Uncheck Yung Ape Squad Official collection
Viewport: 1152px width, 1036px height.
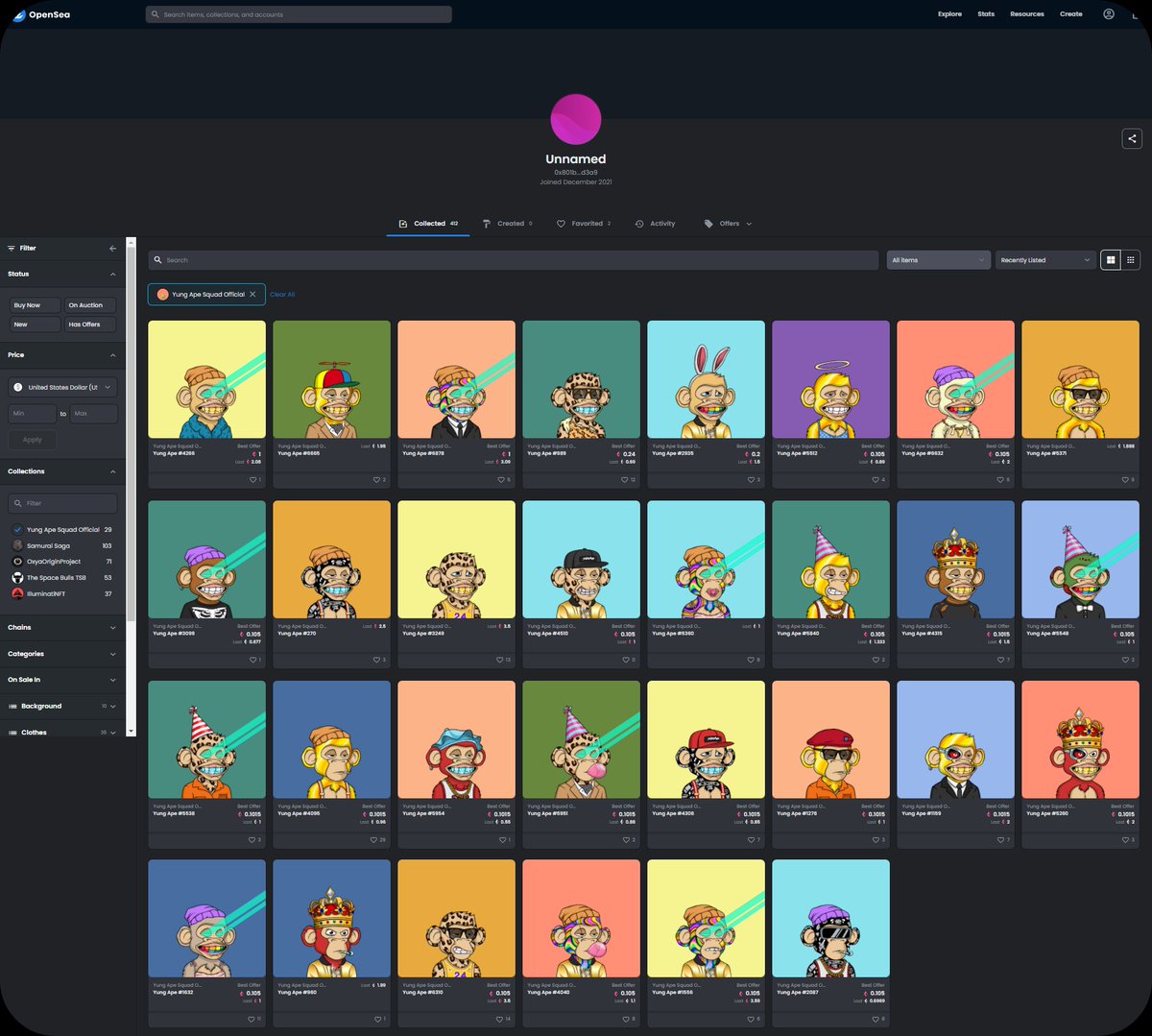pos(62,529)
